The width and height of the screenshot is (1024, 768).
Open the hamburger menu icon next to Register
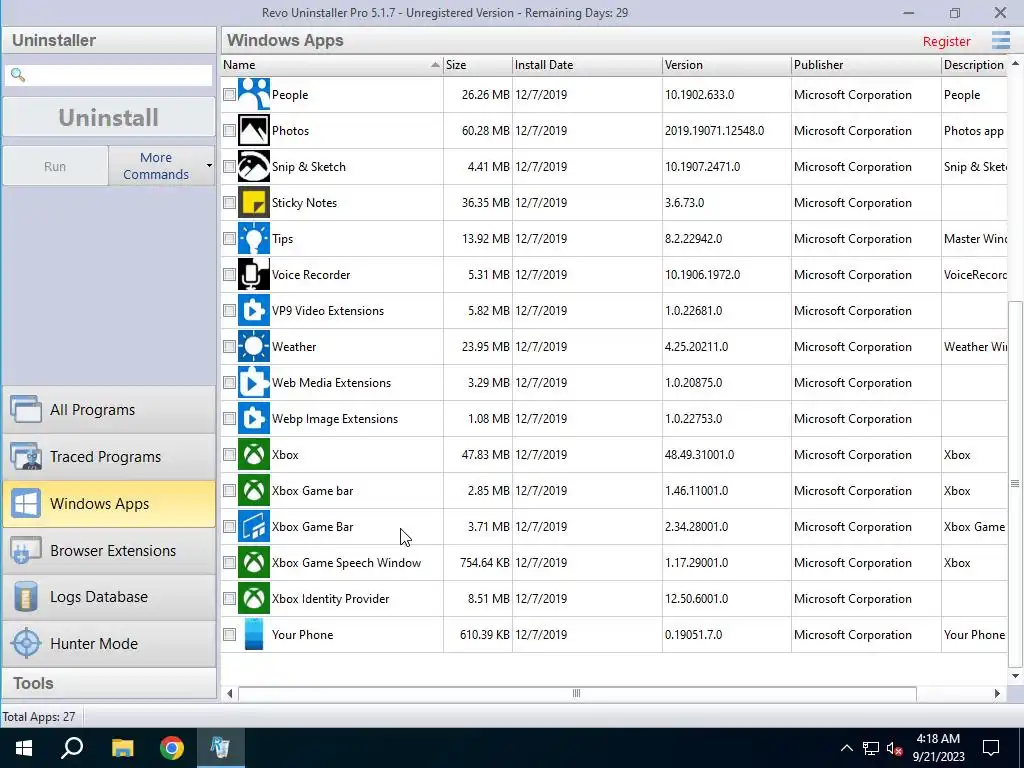pyautogui.click(x=1000, y=40)
